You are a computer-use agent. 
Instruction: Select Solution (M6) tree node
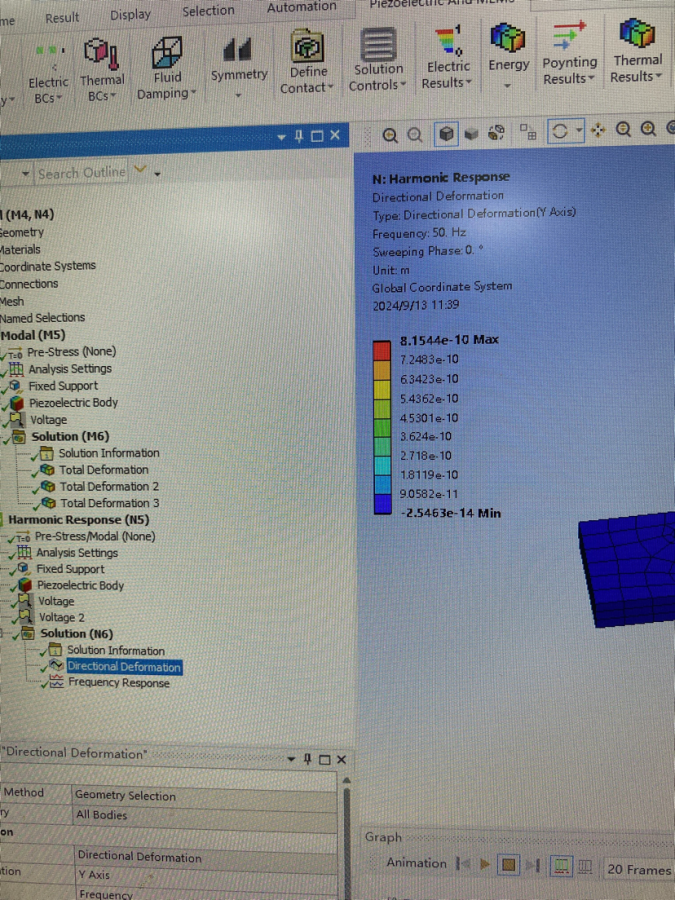coord(70,437)
